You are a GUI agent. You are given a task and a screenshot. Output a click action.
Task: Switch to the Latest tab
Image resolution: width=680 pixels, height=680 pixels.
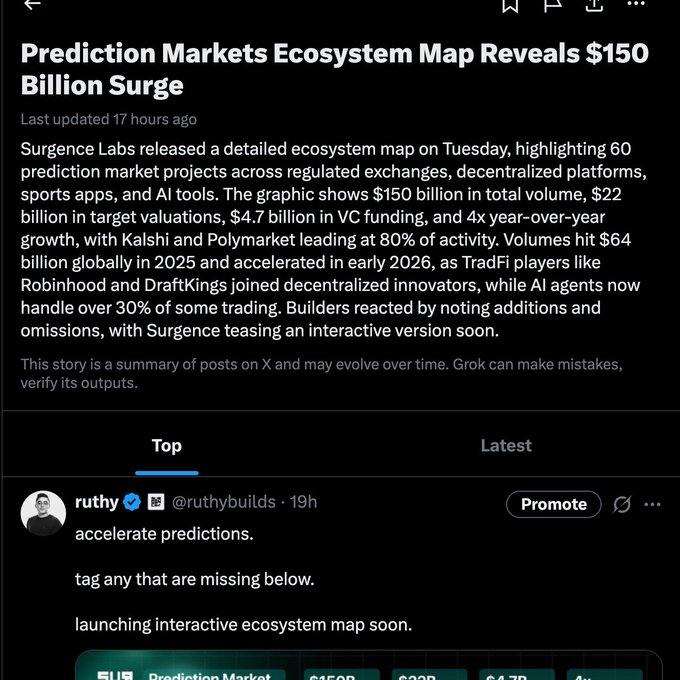point(506,446)
